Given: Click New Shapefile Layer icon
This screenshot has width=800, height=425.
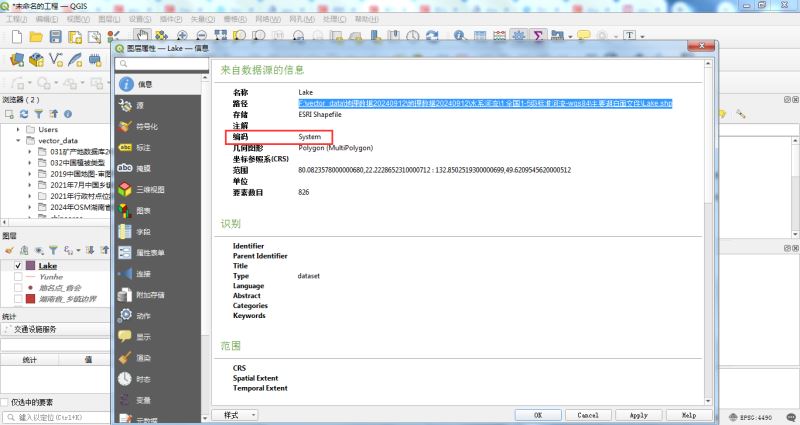Looking at the screenshot, I should (x=56, y=60).
